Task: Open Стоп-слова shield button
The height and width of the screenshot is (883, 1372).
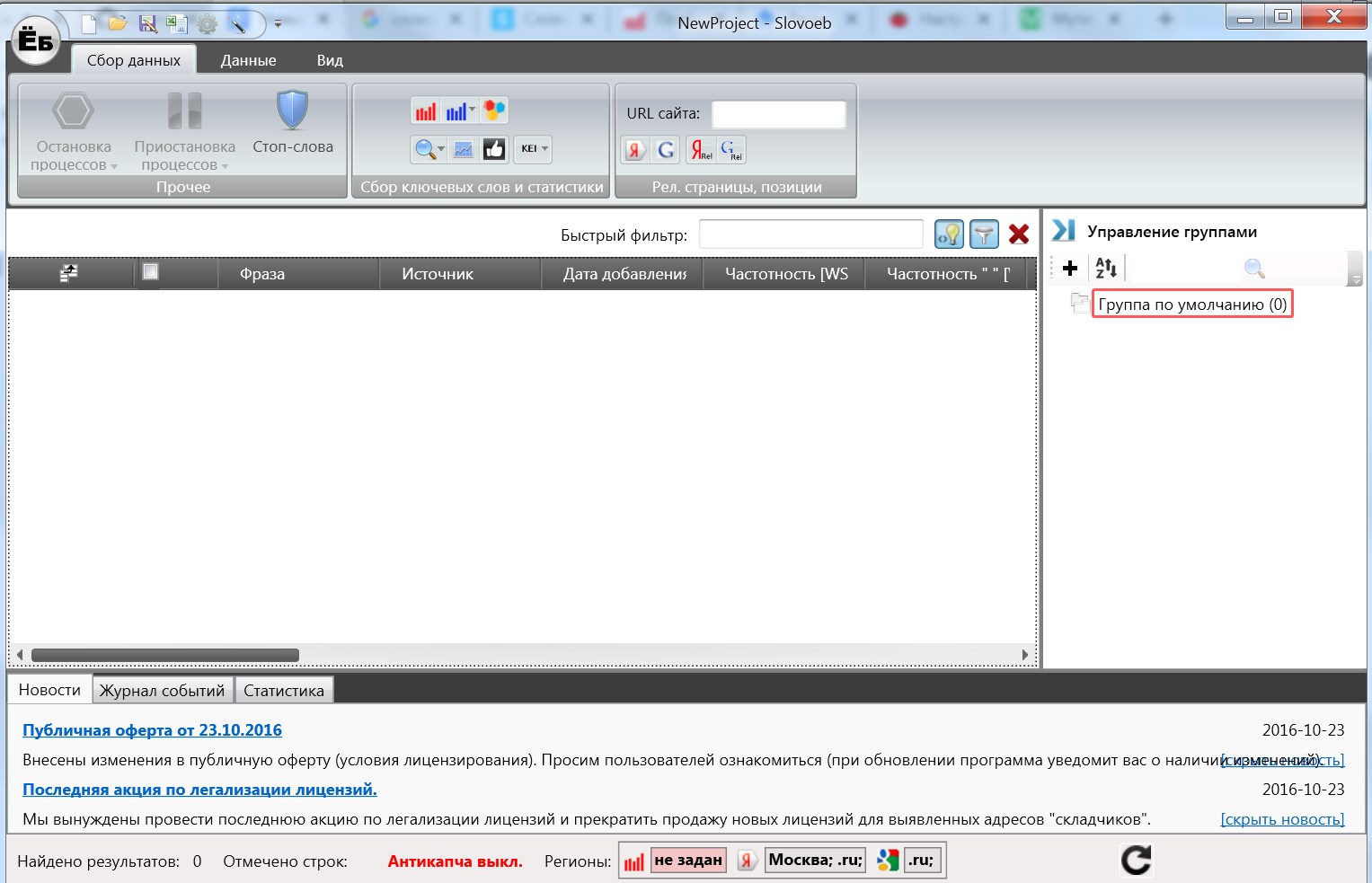Action: (293, 123)
